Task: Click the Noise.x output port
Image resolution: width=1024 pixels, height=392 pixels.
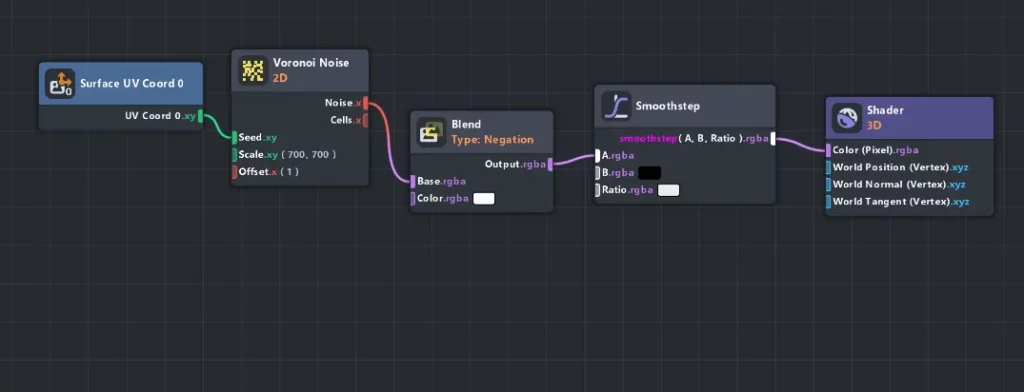Action: point(366,103)
